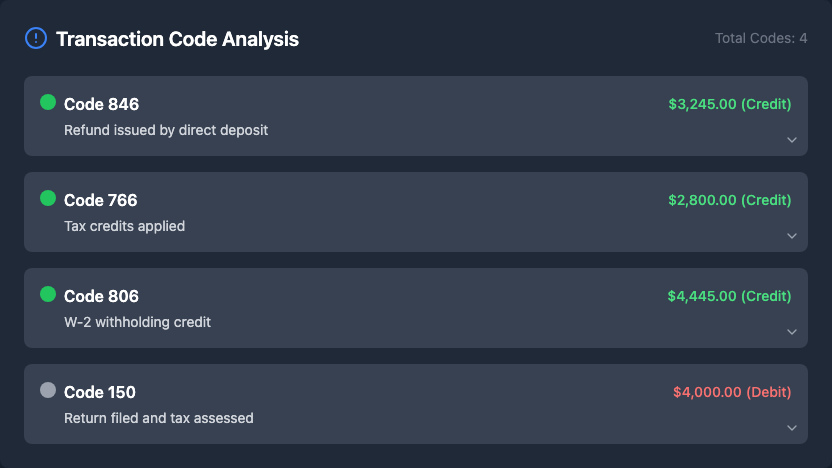Image resolution: width=832 pixels, height=468 pixels.
Task: Click the Code 806 heading
Action: (x=101, y=296)
